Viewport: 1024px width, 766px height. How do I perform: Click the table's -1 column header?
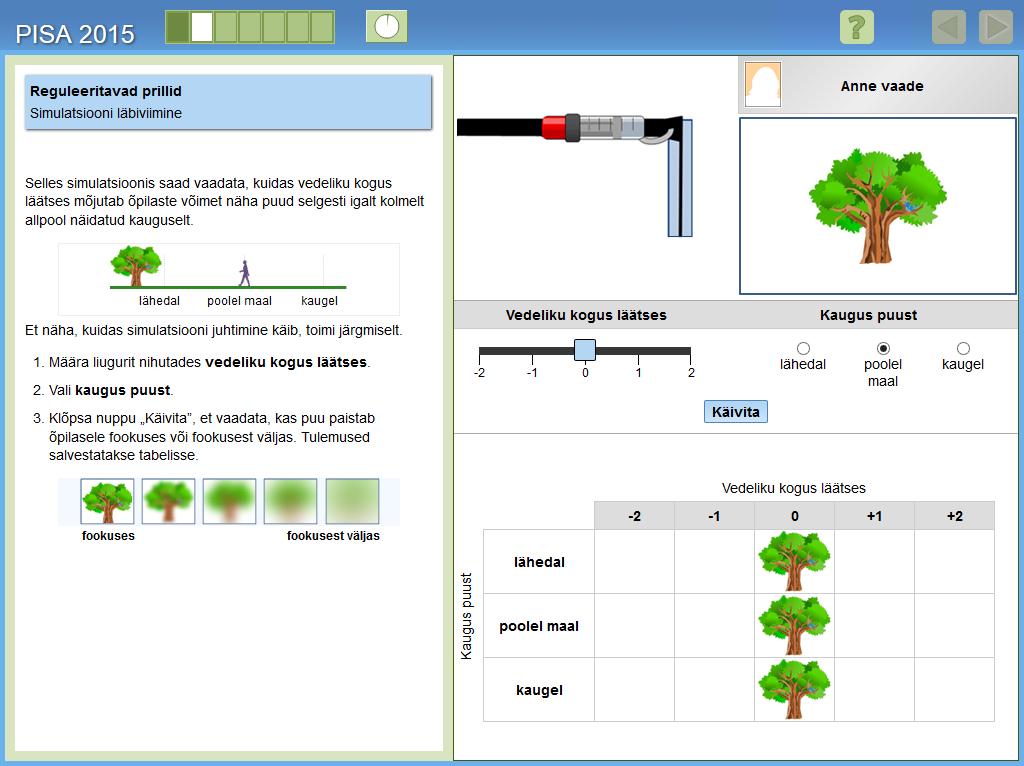coord(714,516)
